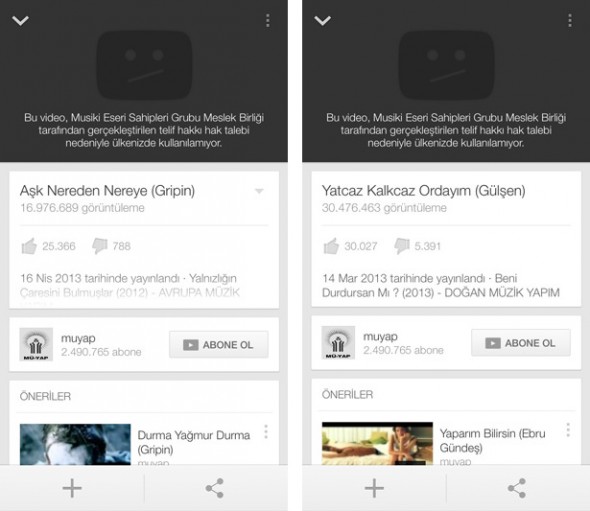Open right video's three-dot overflow menu
Screen dimensions: 590x511
point(570,20)
